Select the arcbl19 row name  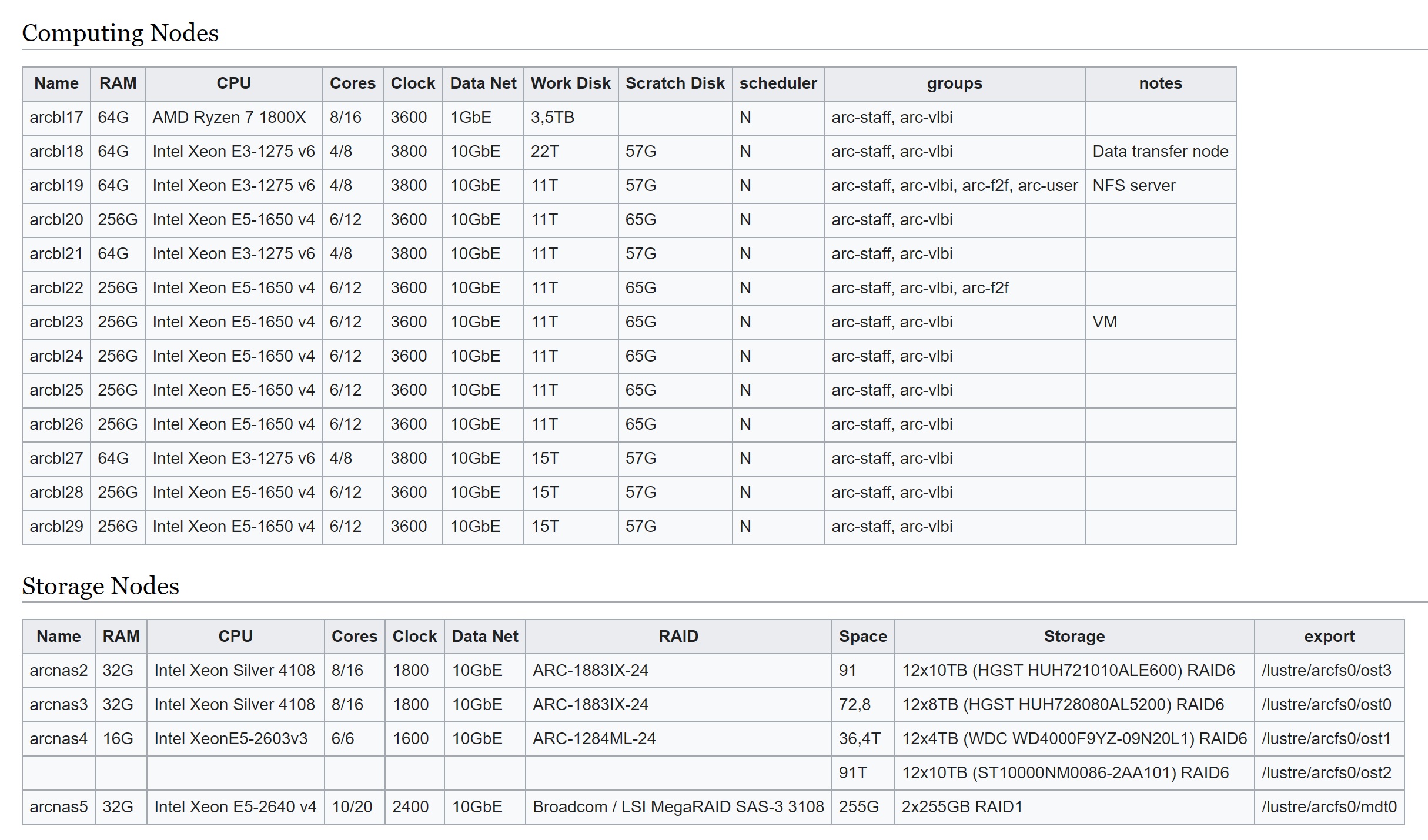56,186
